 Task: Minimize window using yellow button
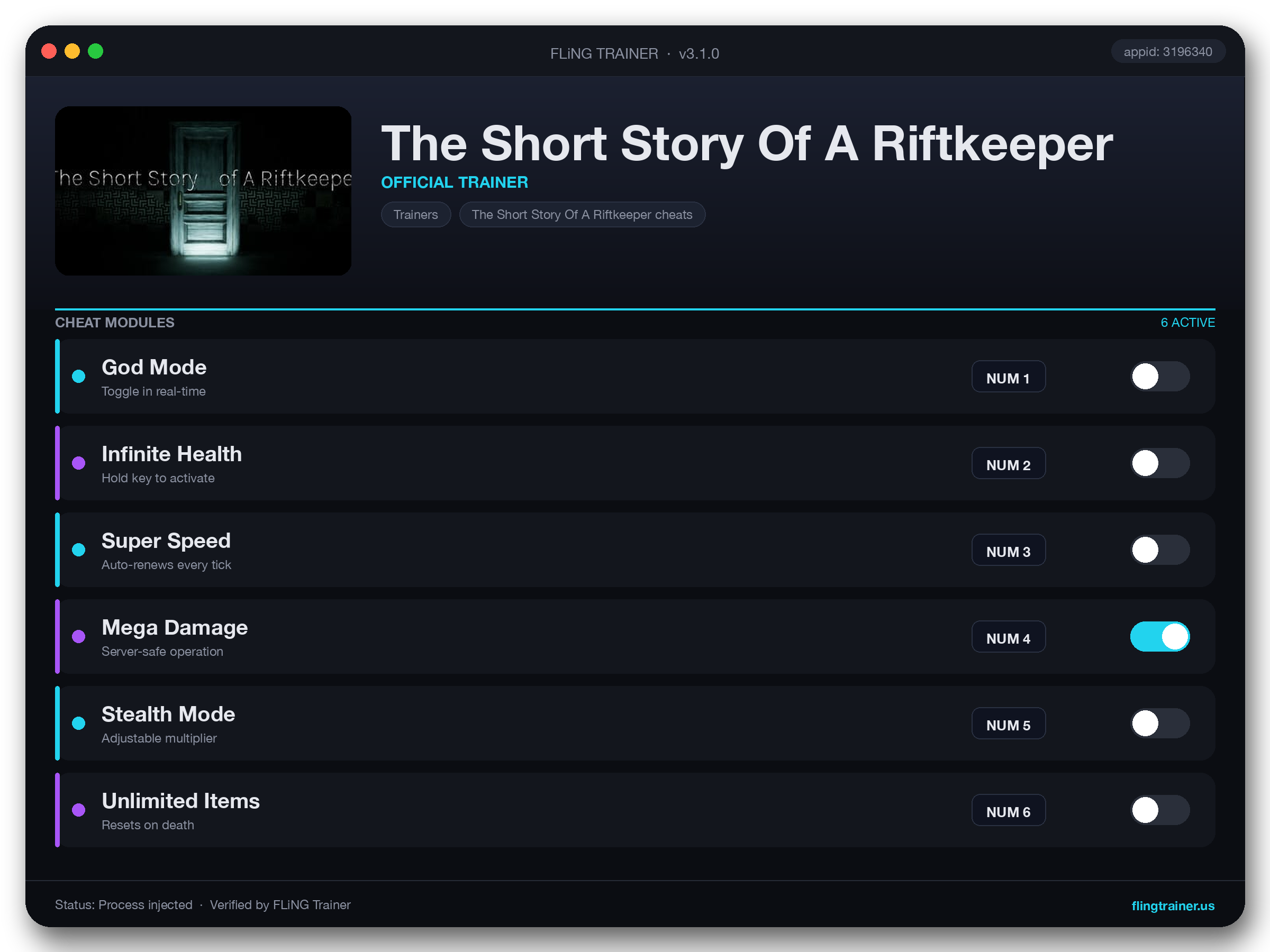[x=72, y=52]
